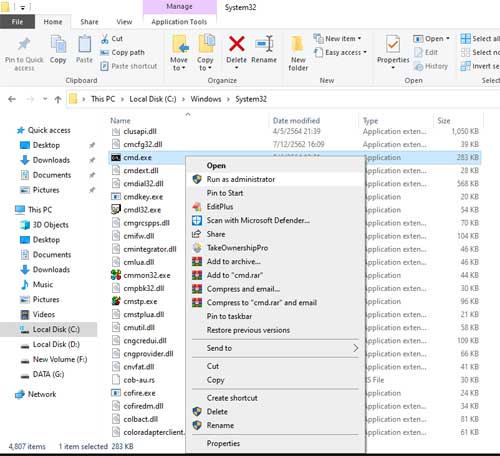
Task: Switch to the Share tab
Action: tap(89, 22)
